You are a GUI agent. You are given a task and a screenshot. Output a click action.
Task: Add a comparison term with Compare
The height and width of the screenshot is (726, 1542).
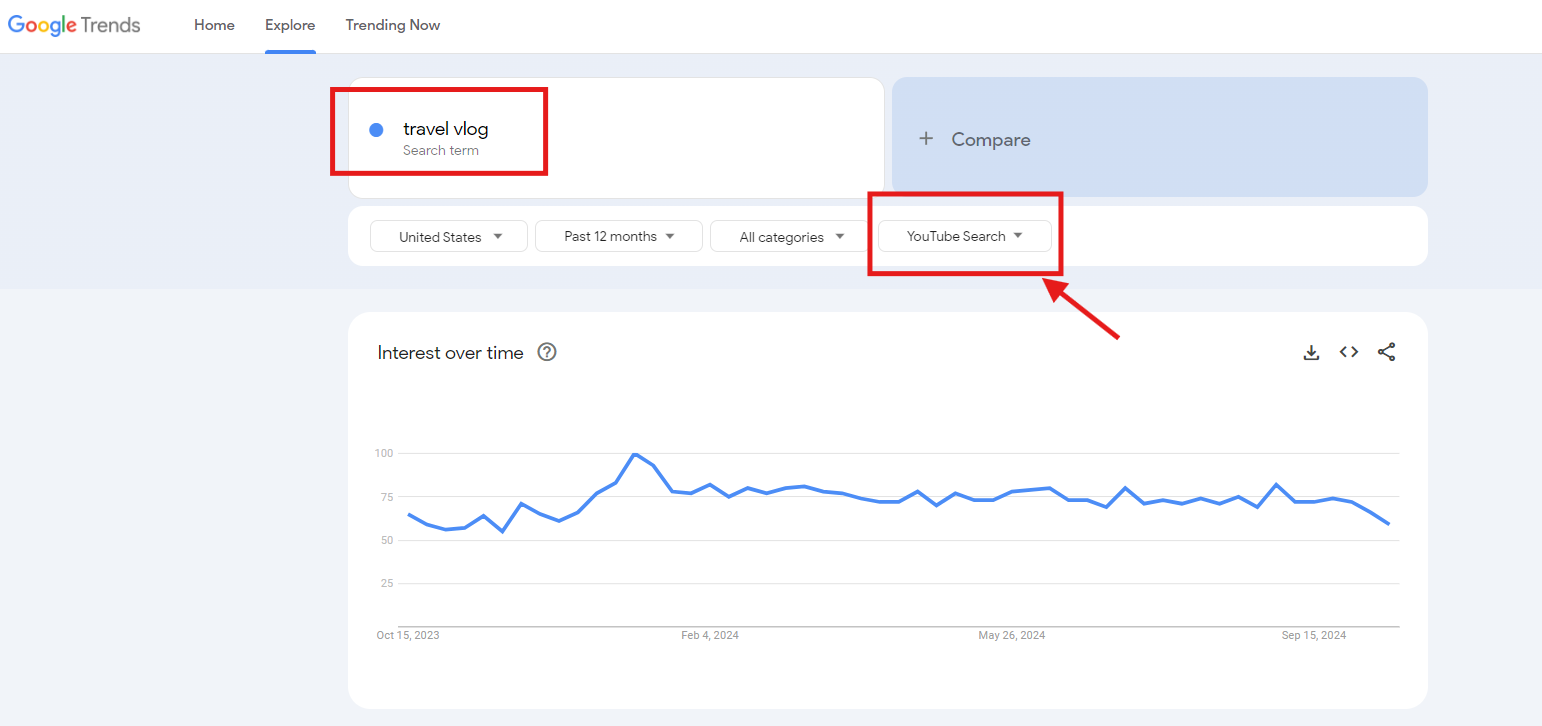1159,138
